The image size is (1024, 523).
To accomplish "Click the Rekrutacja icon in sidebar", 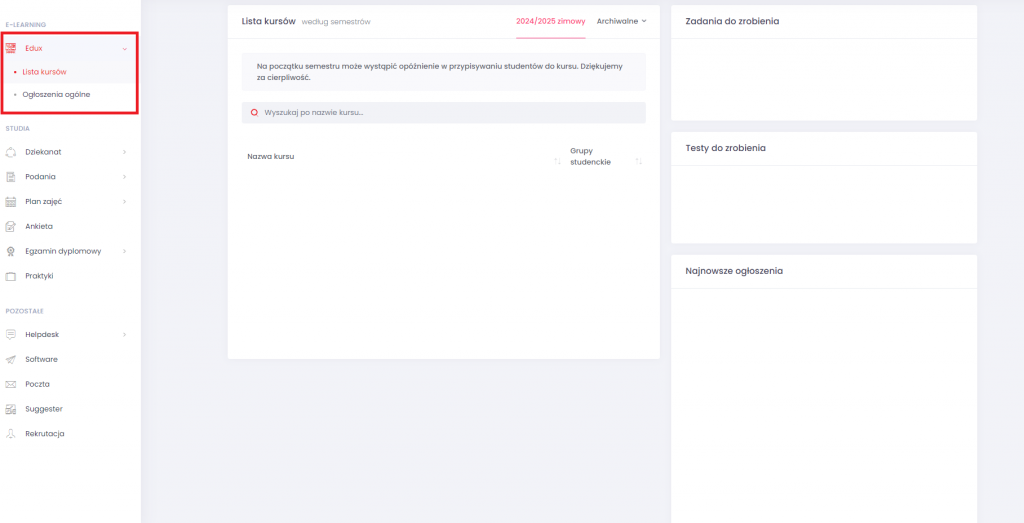I will point(11,434).
